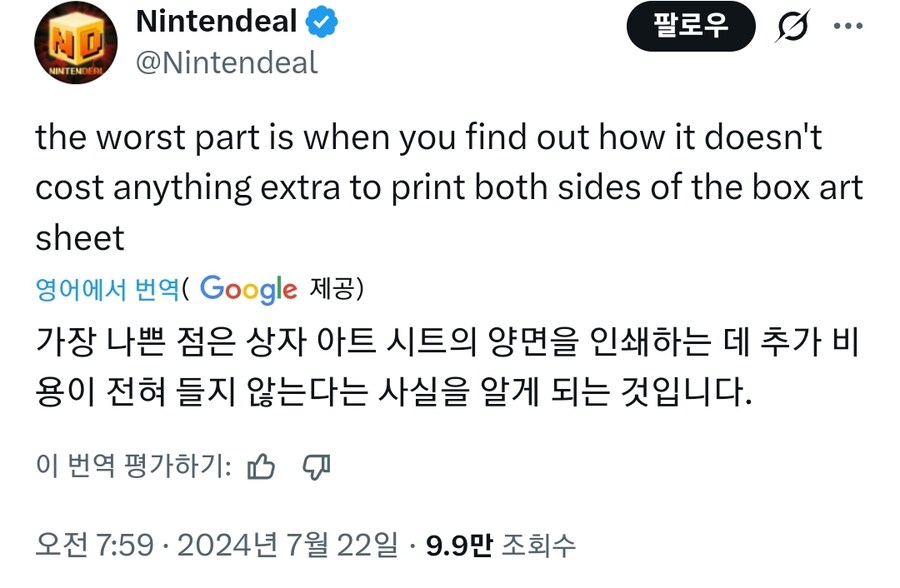This screenshot has height=588, width=900.
Task: Click the word 'sheet' in the tweet
Action: click(x=80, y=238)
